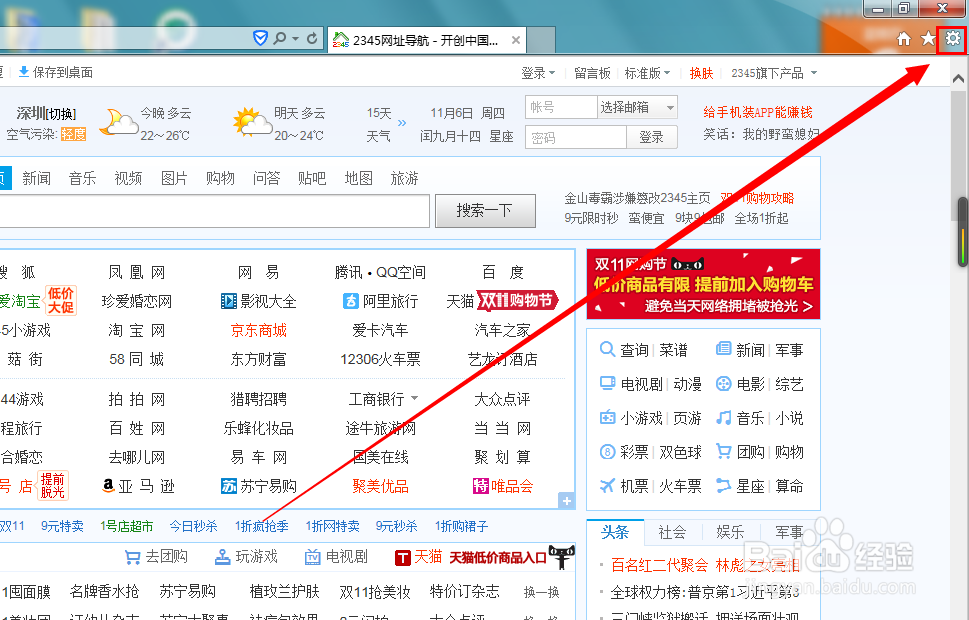Open the 聚美优品 link
This screenshot has height=620, width=969.
380,486
